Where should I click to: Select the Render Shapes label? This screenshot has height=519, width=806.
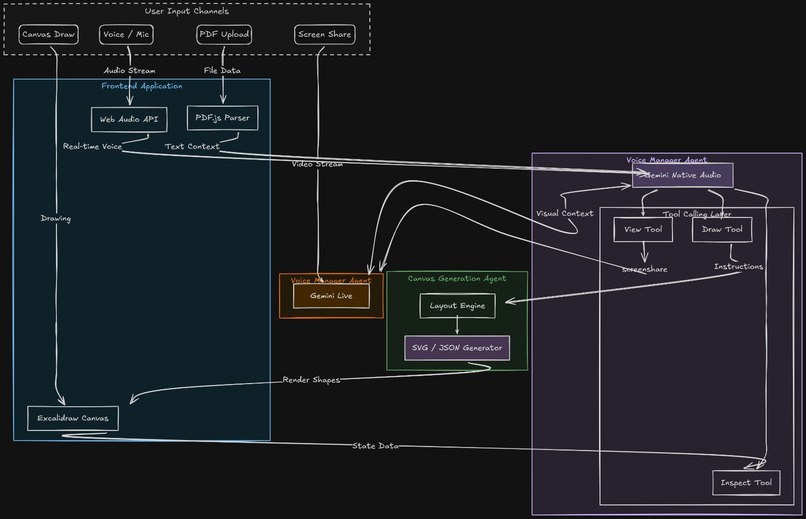pyautogui.click(x=311, y=380)
